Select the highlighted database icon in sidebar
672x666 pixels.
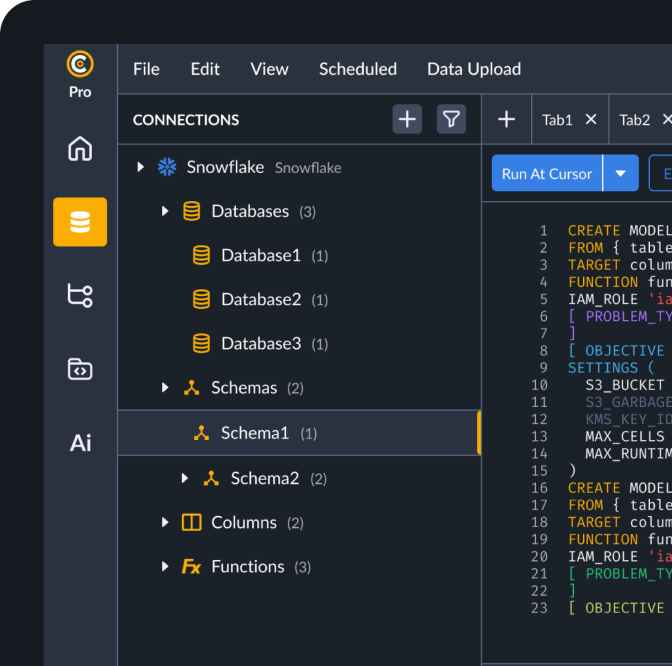coord(80,221)
